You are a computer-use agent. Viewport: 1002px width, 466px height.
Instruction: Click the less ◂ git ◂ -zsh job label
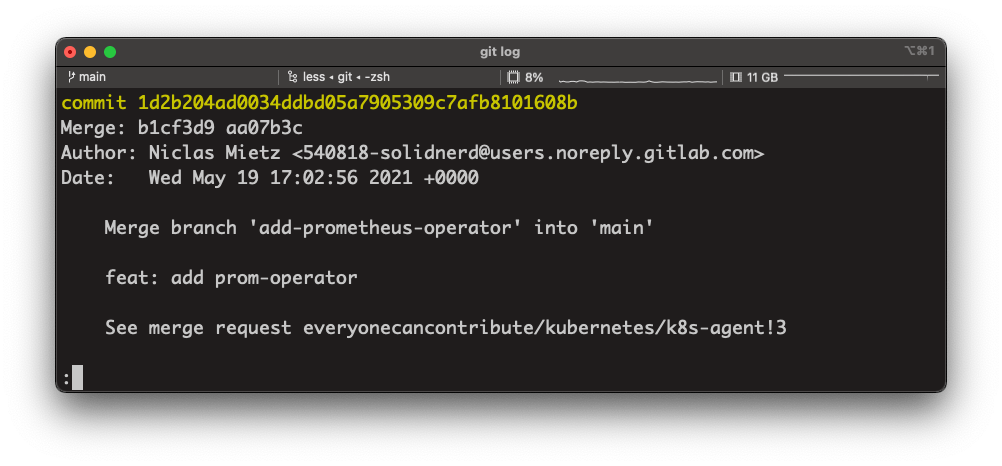coord(346,77)
